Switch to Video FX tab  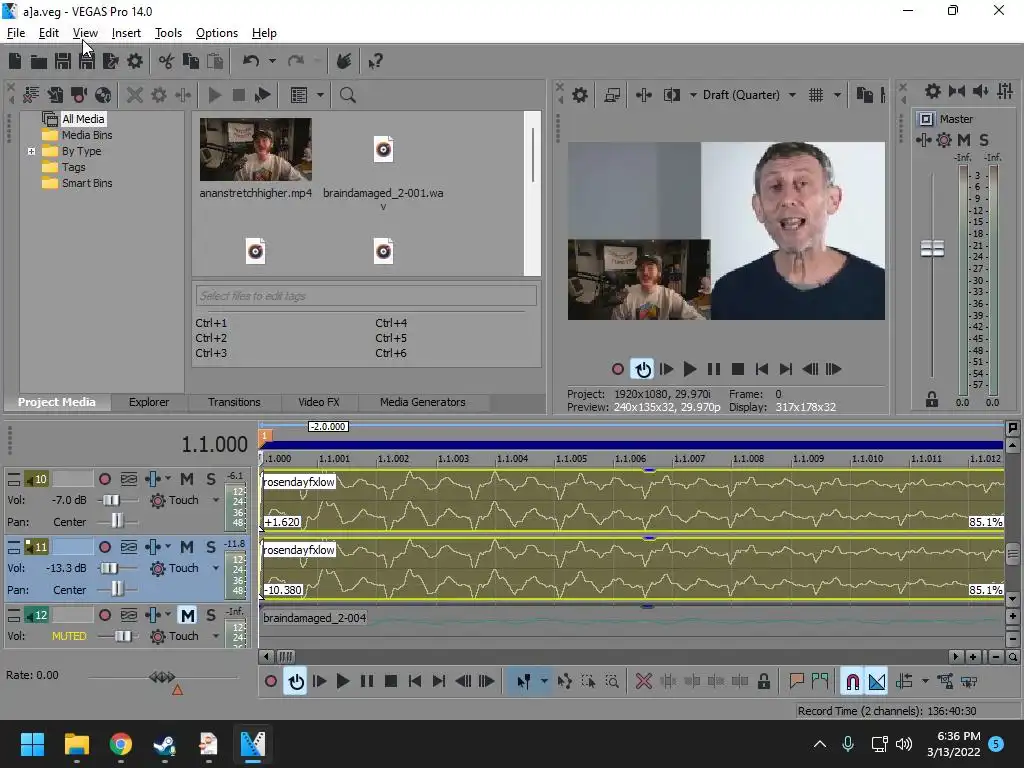pos(319,402)
